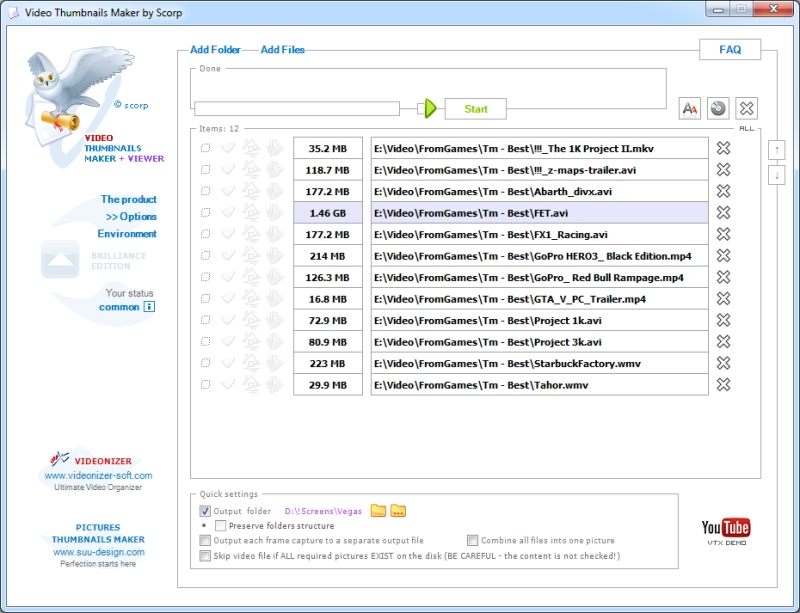
Task: Move selected item down with arrow button
Action: [777, 176]
